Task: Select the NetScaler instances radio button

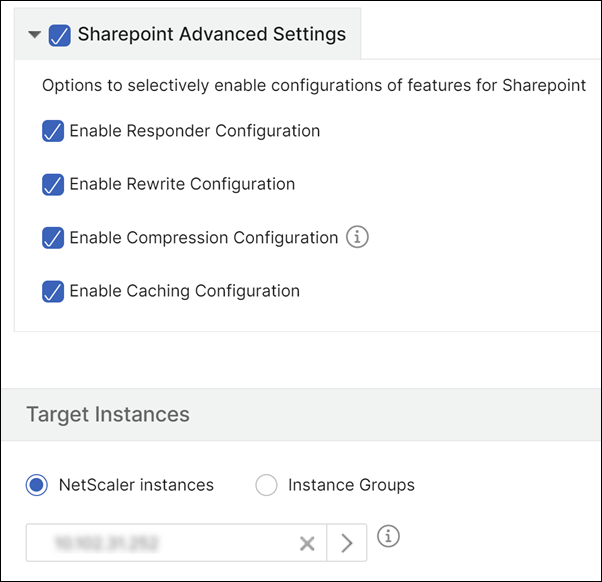Action: tap(37, 485)
